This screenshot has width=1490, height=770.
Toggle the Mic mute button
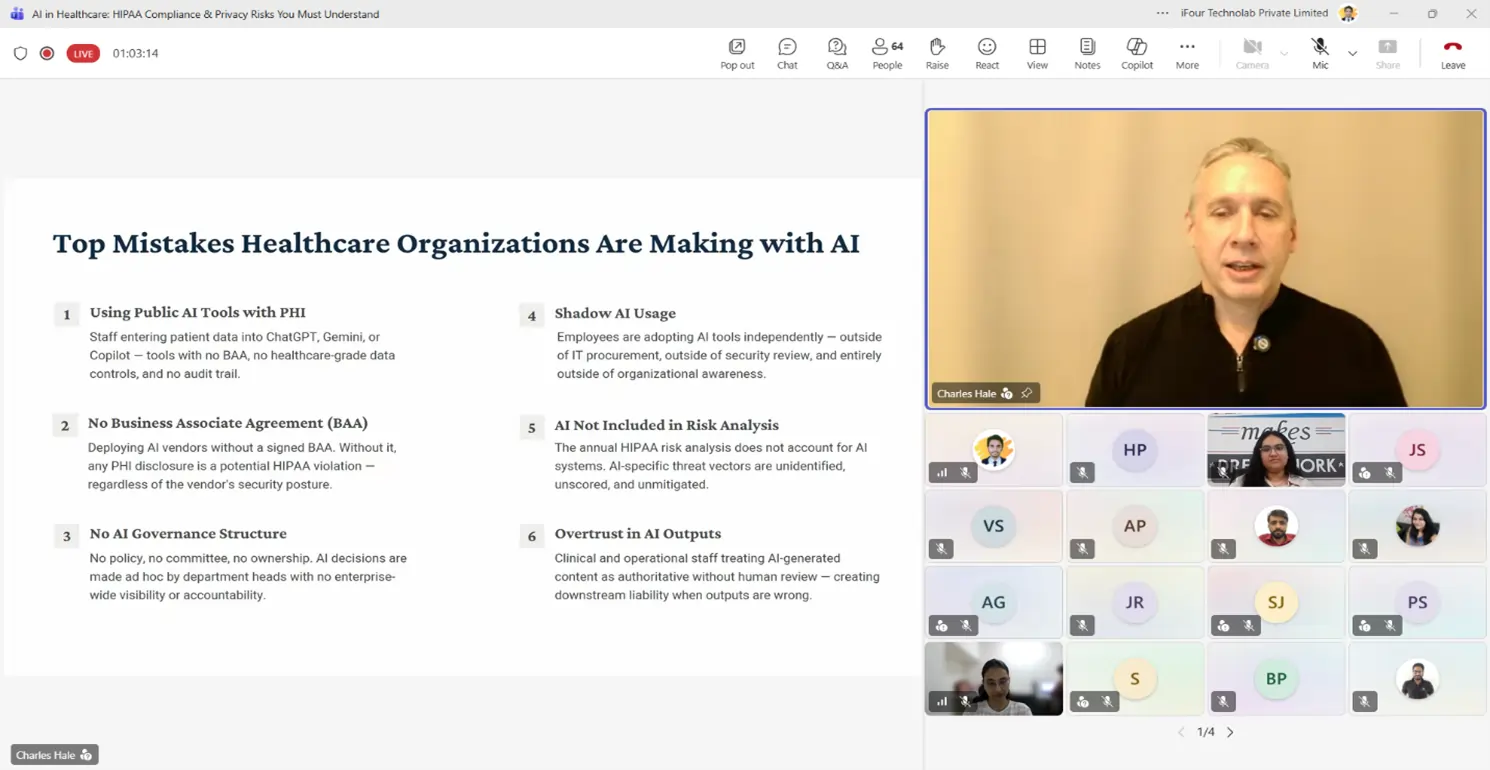(1320, 53)
